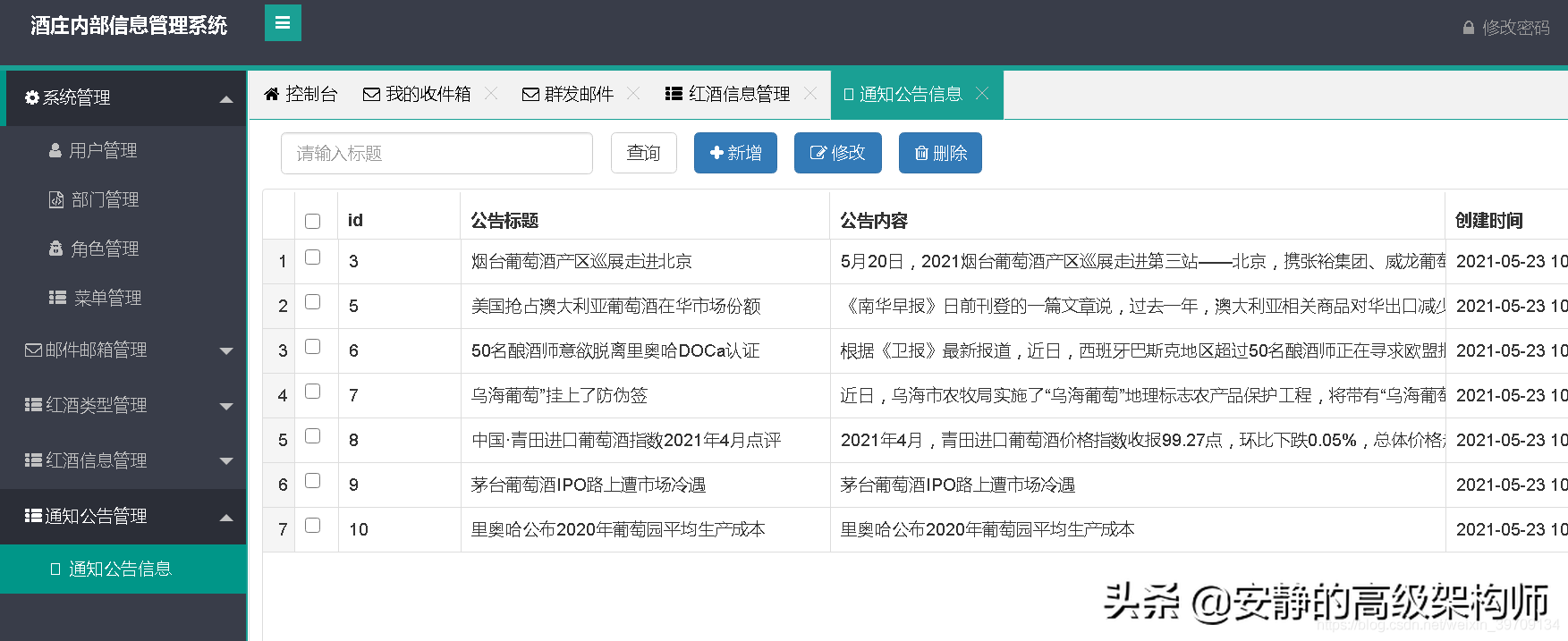Close the 红酒信息管理 tab
This screenshot has height=641, width=1568.
810,93
